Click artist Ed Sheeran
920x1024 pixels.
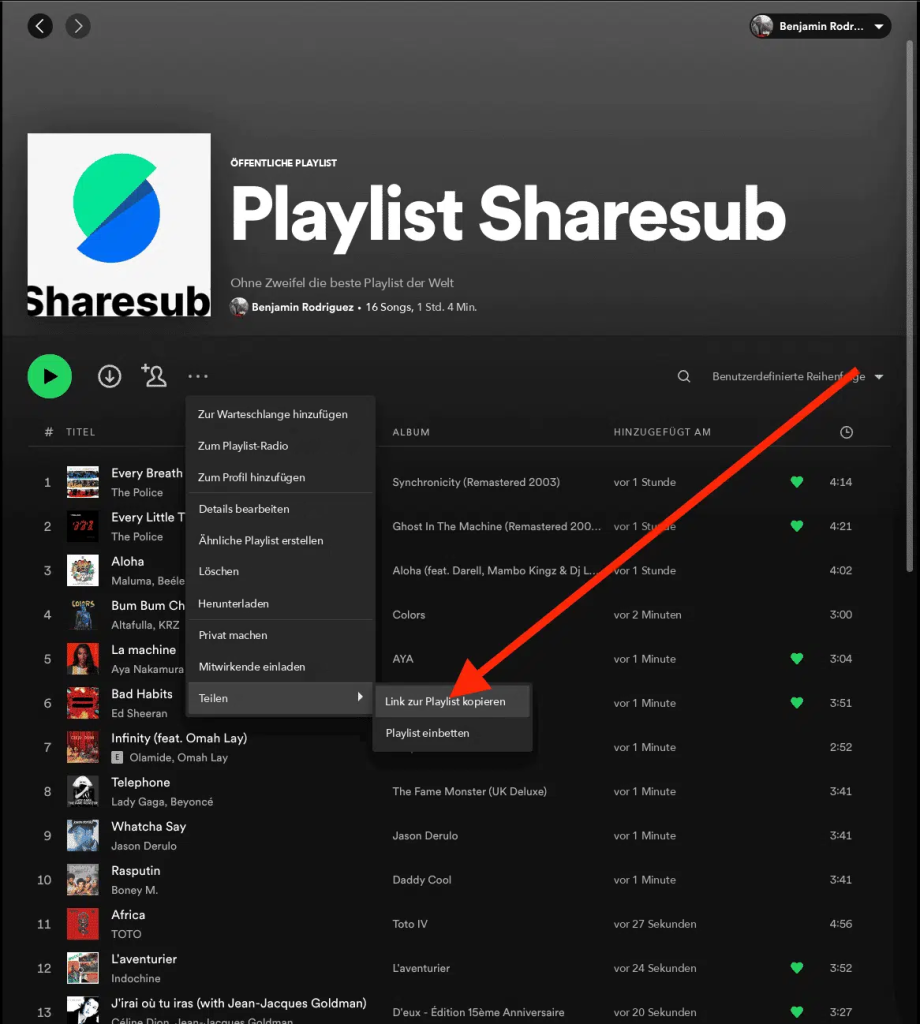pyautogui.click(x=139, y=713)
